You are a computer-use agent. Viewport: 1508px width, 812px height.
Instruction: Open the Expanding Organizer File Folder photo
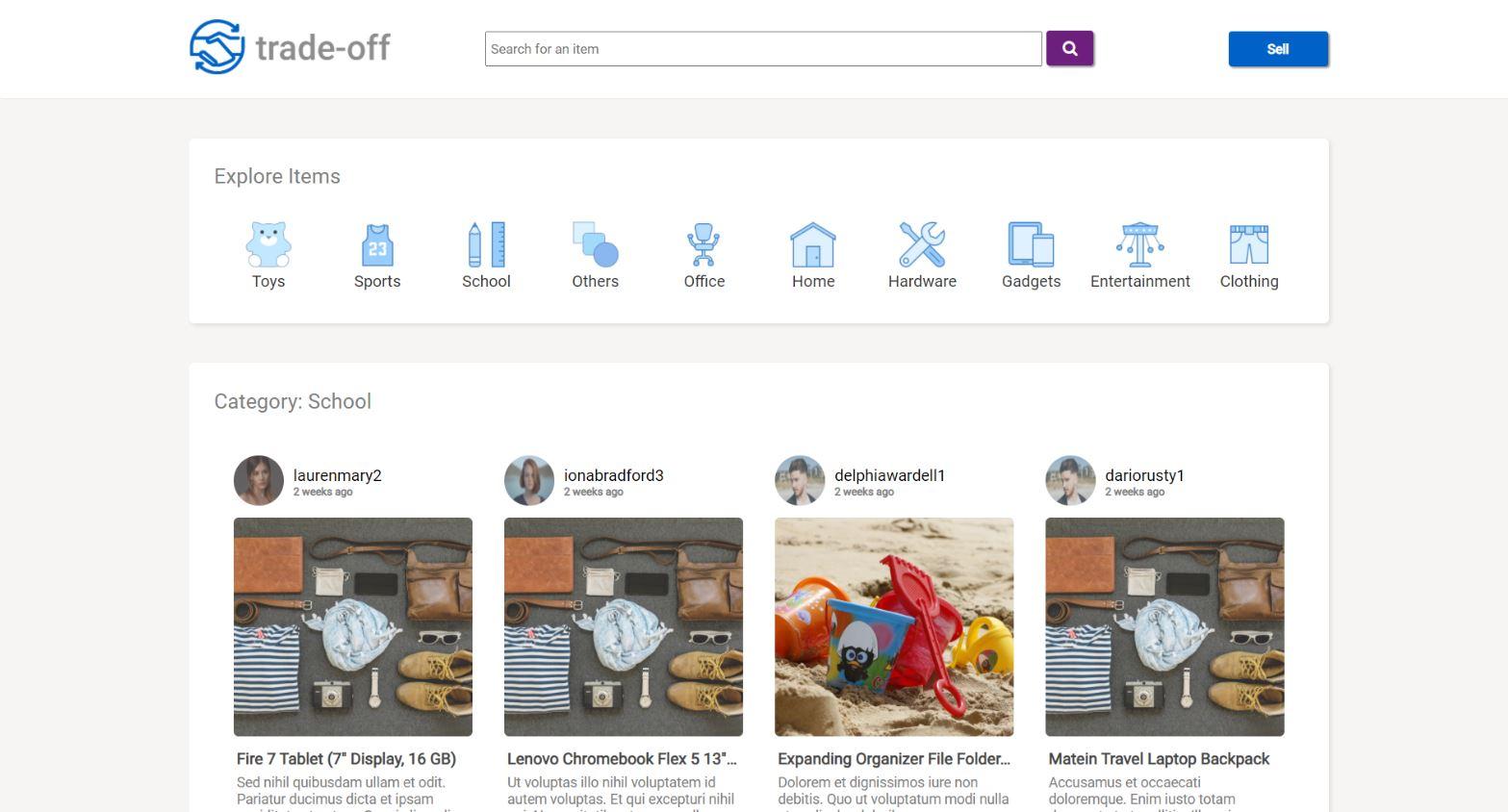893,626
